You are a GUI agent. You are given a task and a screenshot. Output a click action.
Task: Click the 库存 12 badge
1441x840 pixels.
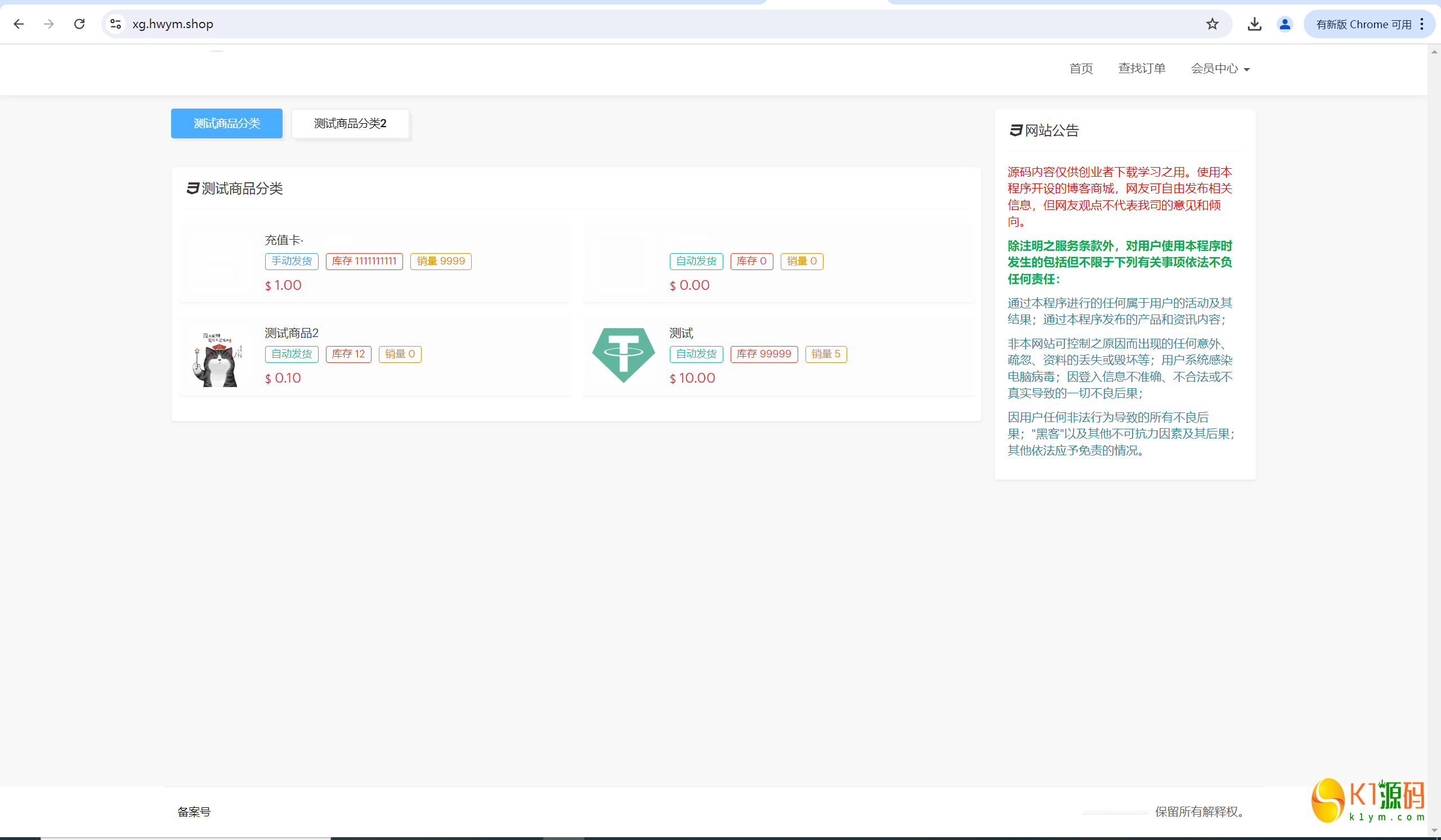pyautogui.click(x=348, y=354)
